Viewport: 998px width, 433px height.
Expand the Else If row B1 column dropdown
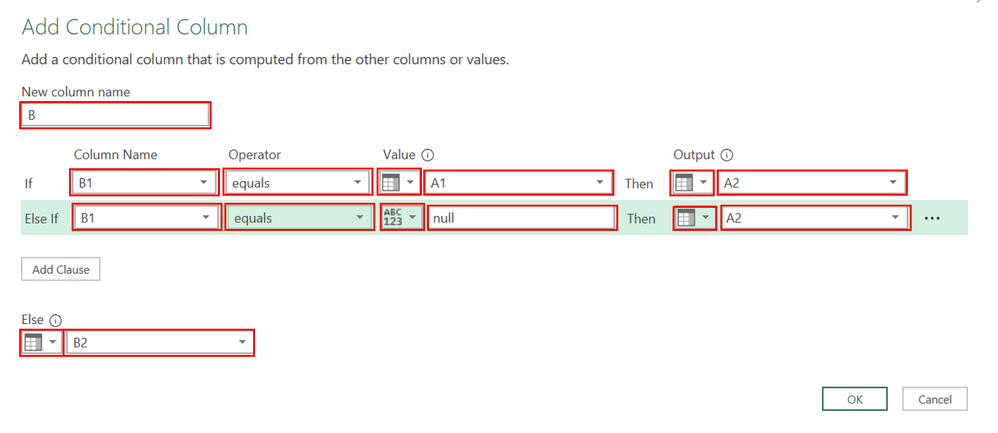click(204, 218)
